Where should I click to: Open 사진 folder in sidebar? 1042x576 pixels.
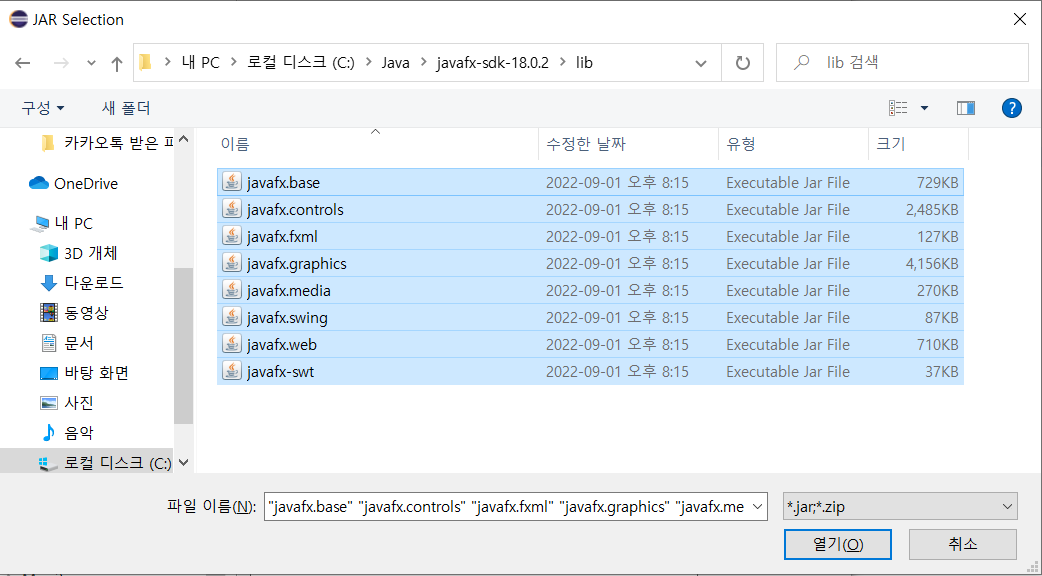click(x=66, y=403)
